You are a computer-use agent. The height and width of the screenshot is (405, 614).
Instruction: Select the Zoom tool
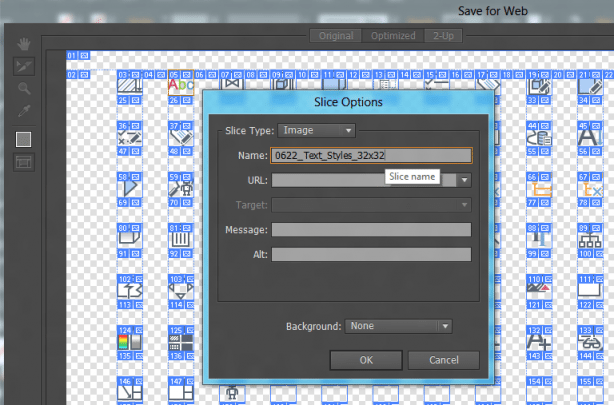[24, 89]
